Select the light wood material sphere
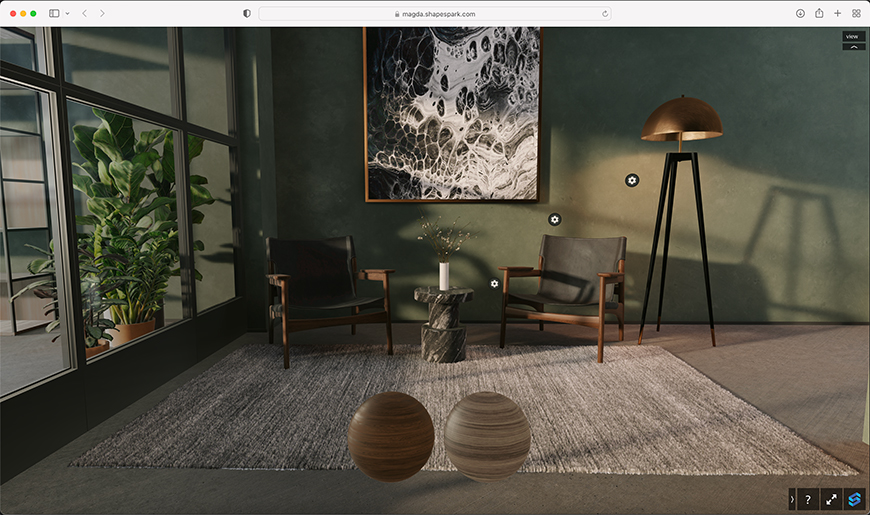The height and width of the screenshot is (515, 870). [487, 436]
